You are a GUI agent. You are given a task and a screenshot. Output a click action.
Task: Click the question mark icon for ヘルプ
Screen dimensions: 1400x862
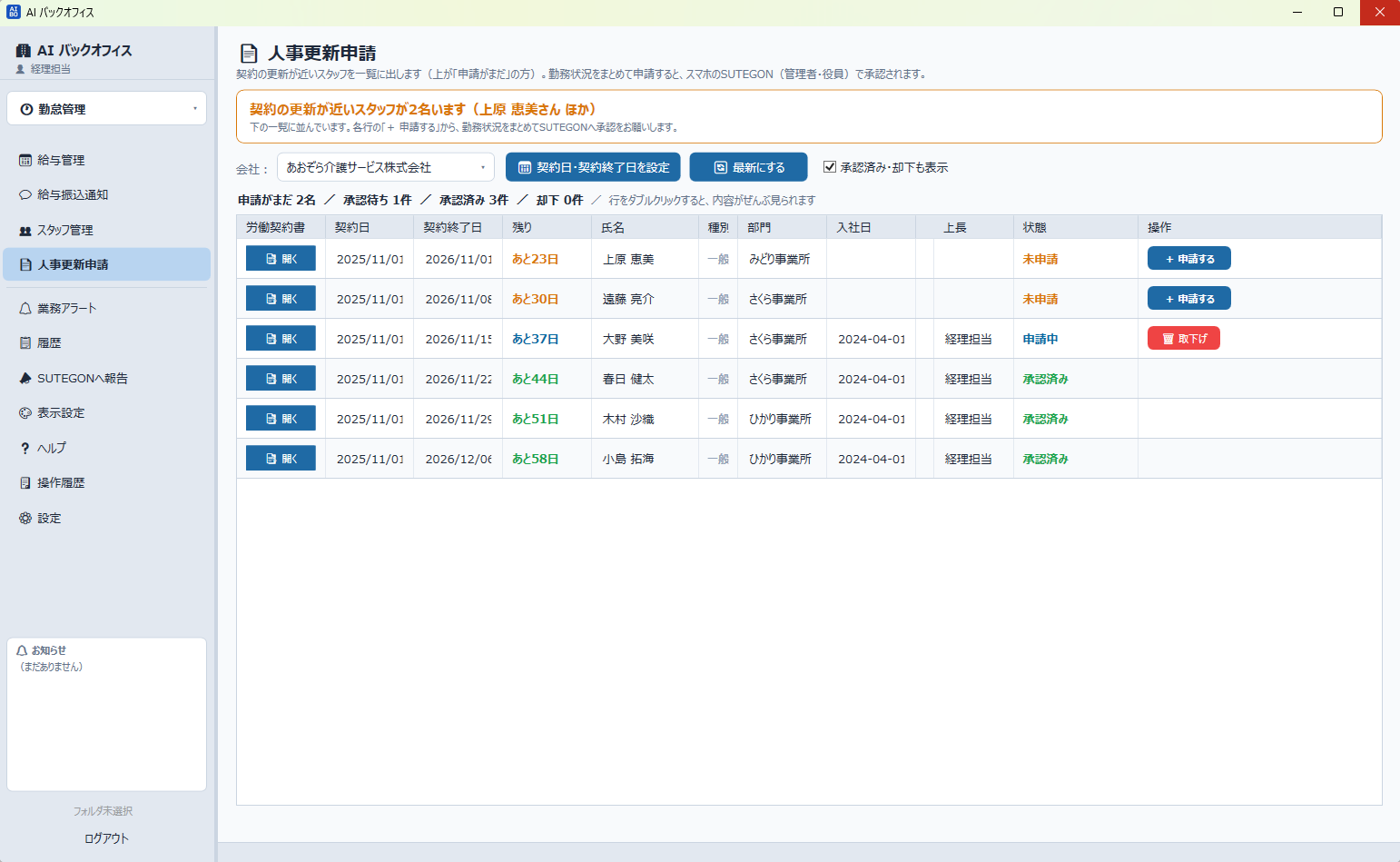click(x=25, y=449)
